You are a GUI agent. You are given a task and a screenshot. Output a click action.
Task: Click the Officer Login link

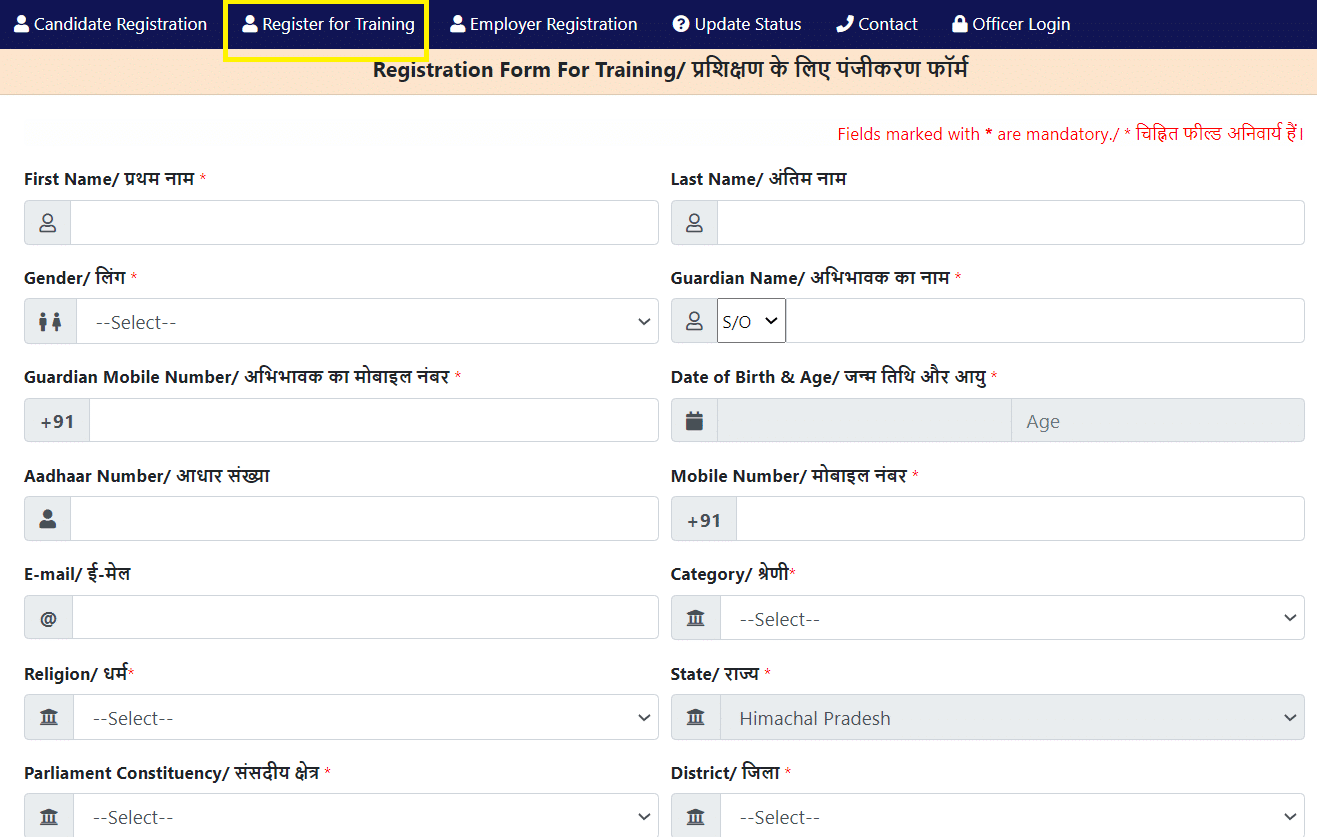[1010, 24]
